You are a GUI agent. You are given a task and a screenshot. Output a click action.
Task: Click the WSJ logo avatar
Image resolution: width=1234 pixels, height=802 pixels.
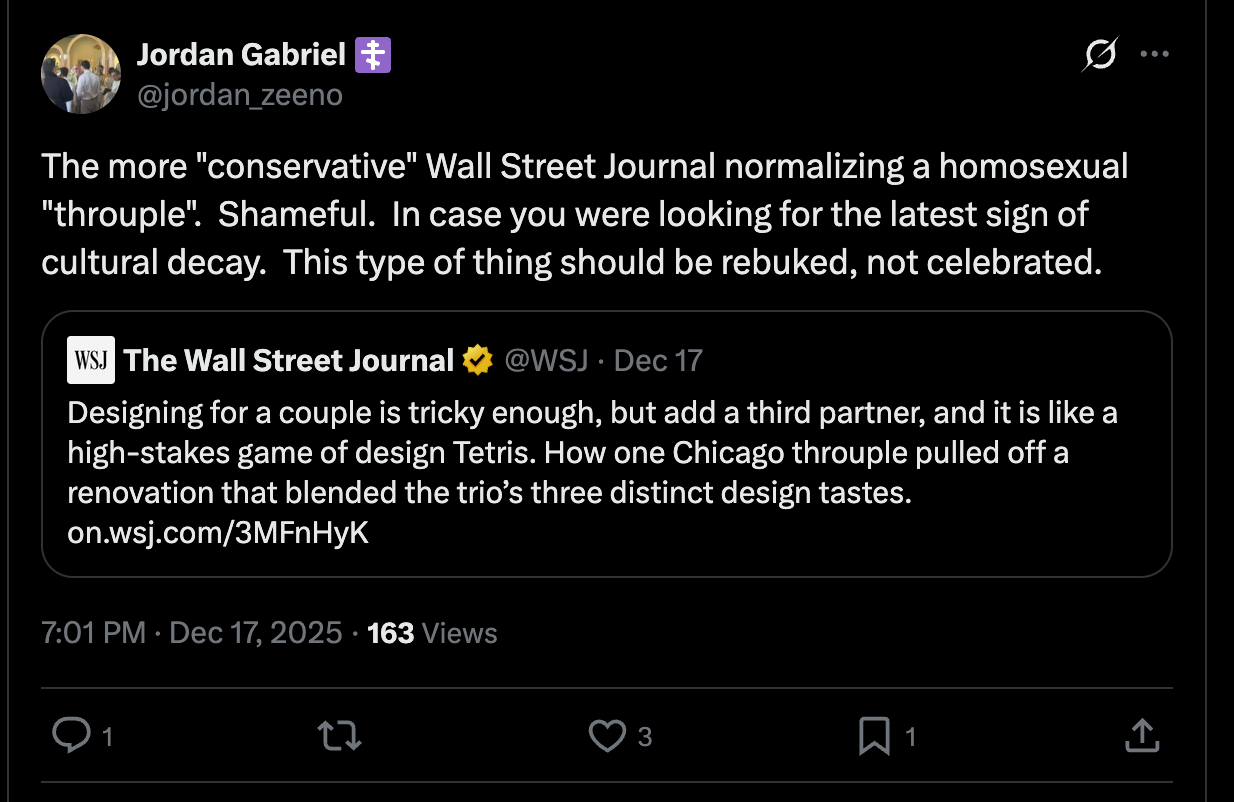(90, 359)
